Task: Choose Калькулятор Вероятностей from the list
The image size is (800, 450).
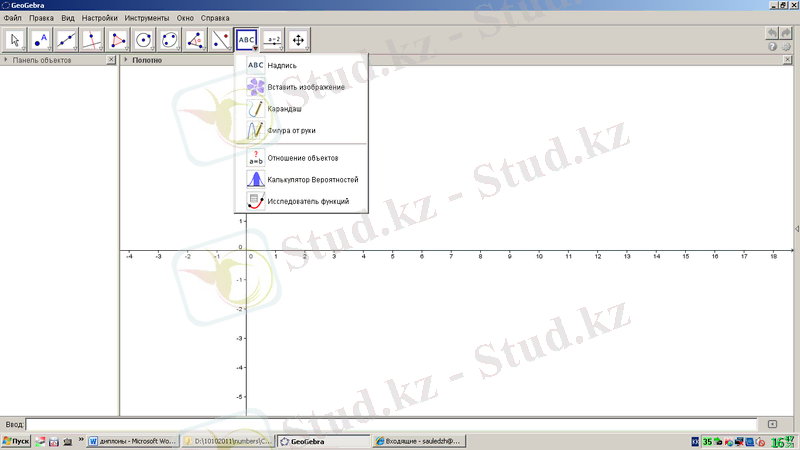Action: [x=312, y=179]
